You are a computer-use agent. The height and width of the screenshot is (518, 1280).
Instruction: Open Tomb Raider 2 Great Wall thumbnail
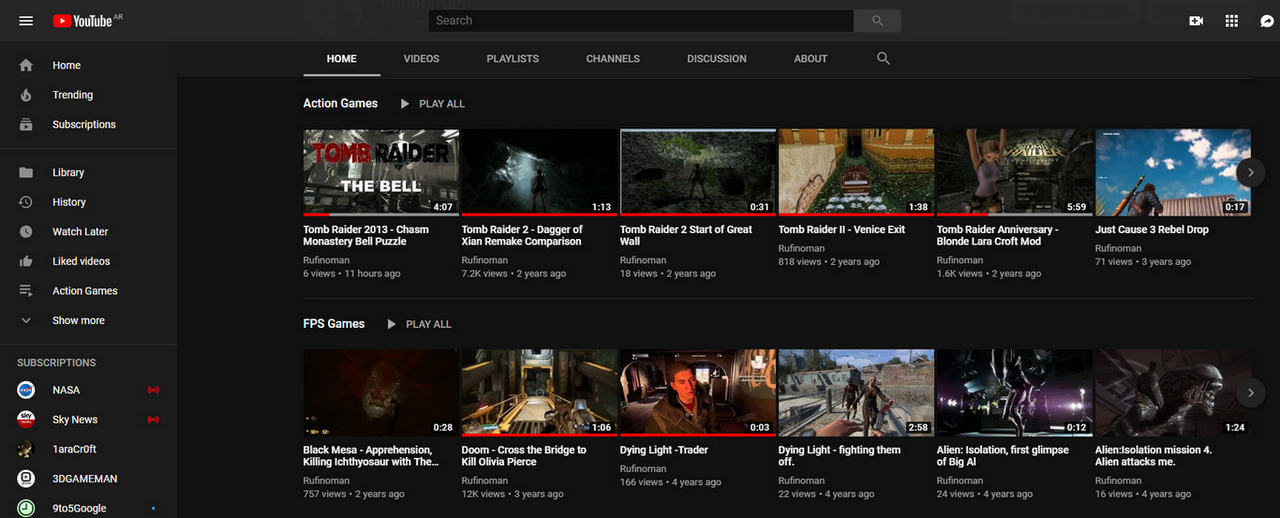point(698,172)
